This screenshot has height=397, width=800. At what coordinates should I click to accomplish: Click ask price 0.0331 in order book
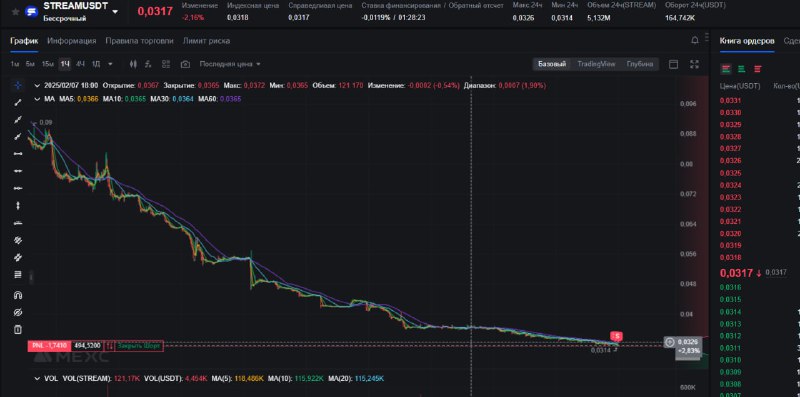pyautogui.click(x=730, y=101)
